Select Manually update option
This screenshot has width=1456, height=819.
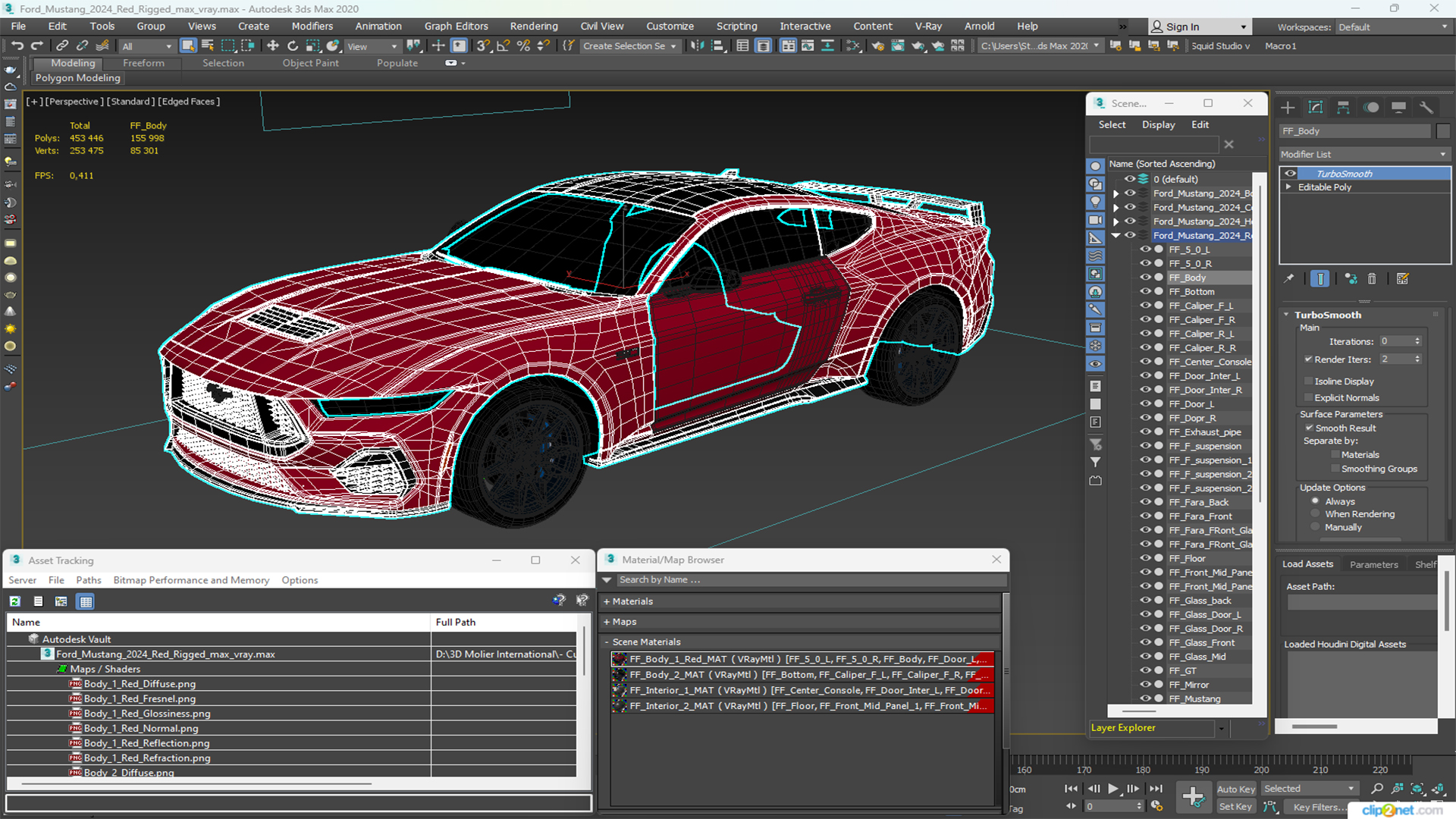(1315, 528)
